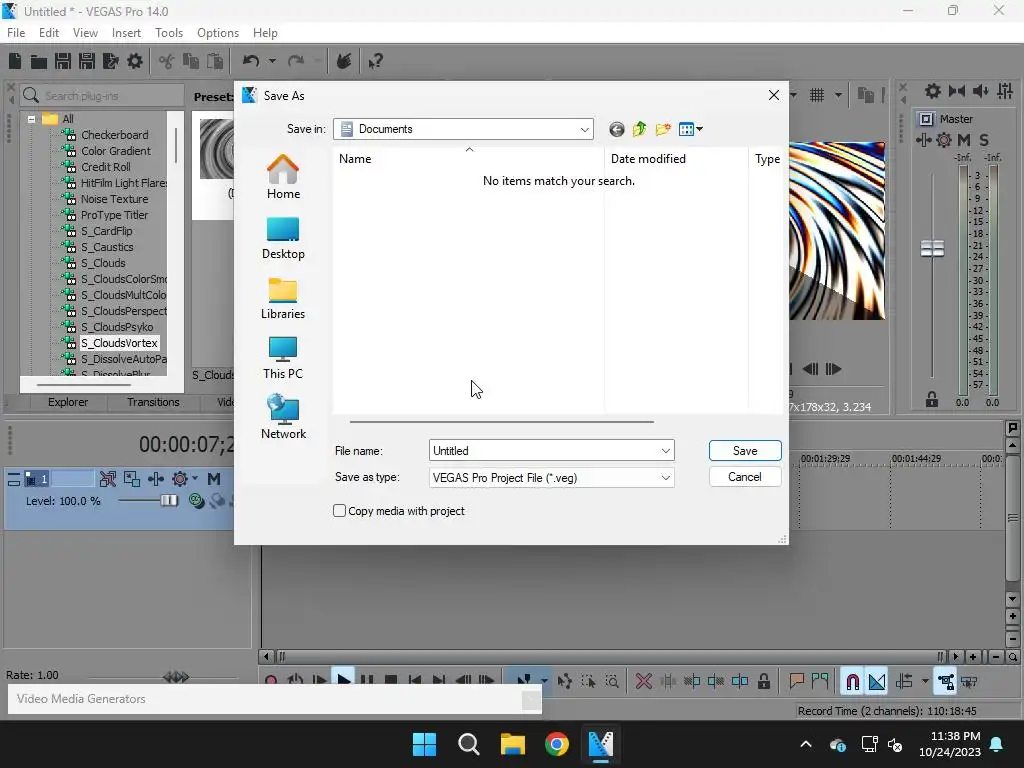This screenshot has width=1024, height=768.
Task: Click the Open folder icon in toolbar
Action: (x=39, y=61)
